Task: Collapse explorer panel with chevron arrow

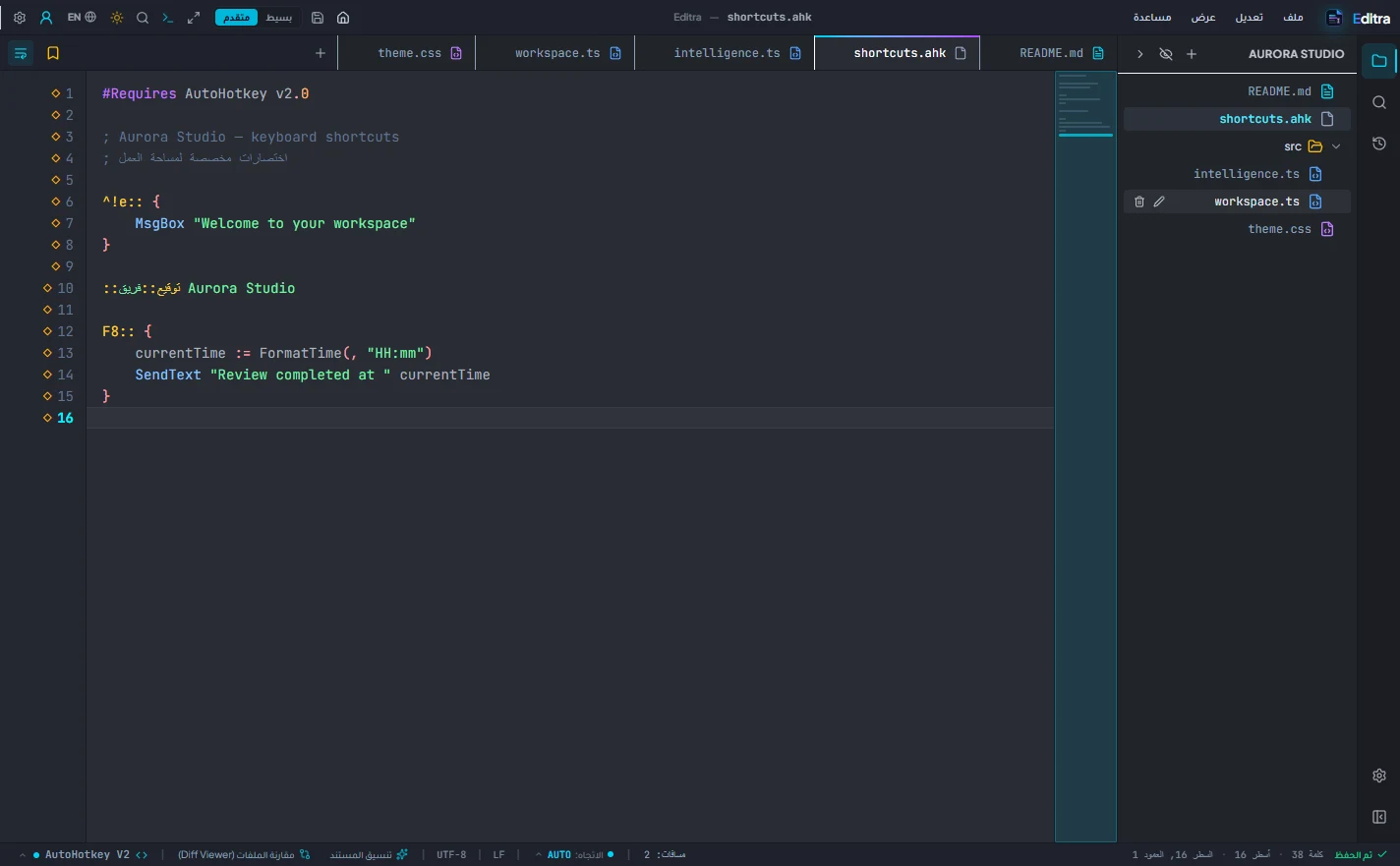Action: coord(1140,54)
